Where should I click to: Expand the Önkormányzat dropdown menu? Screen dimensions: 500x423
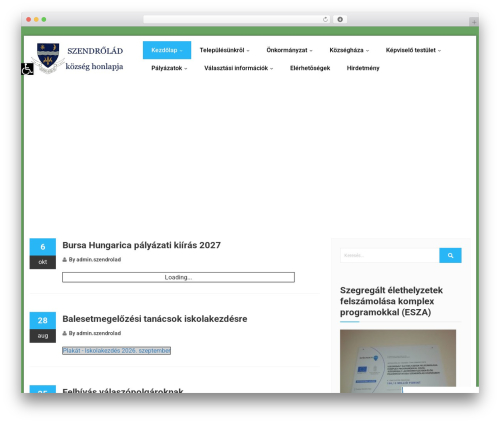click(x=289, y=50)
